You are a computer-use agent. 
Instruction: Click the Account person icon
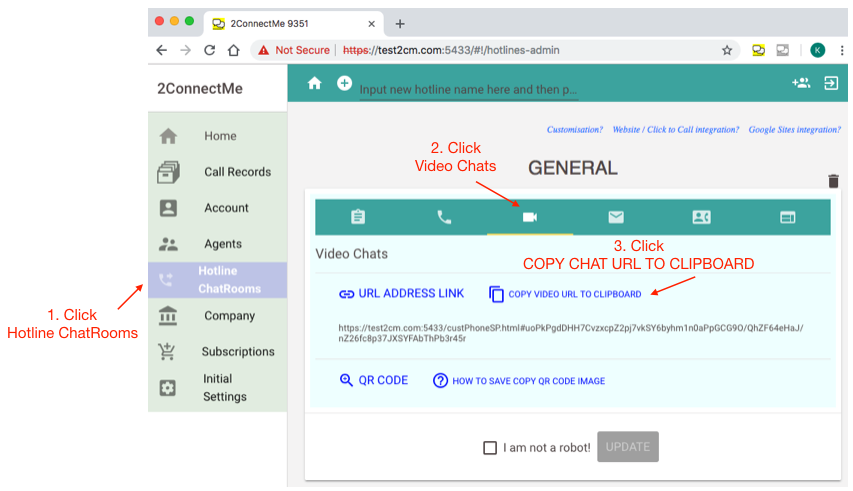tap(168, 208)
